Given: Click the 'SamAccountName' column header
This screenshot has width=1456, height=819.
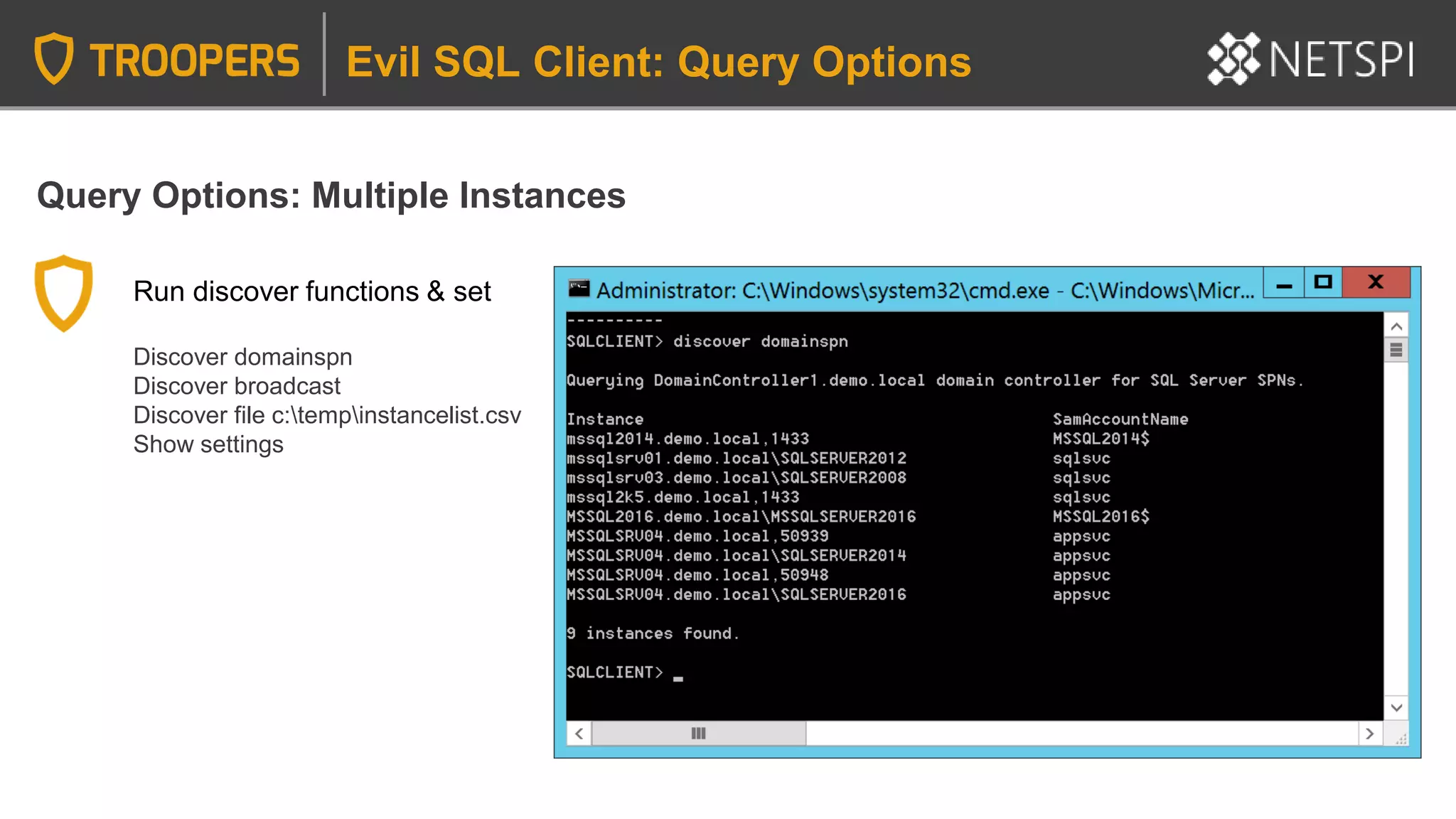Looking at the screenshot, I should point(1120,419).
